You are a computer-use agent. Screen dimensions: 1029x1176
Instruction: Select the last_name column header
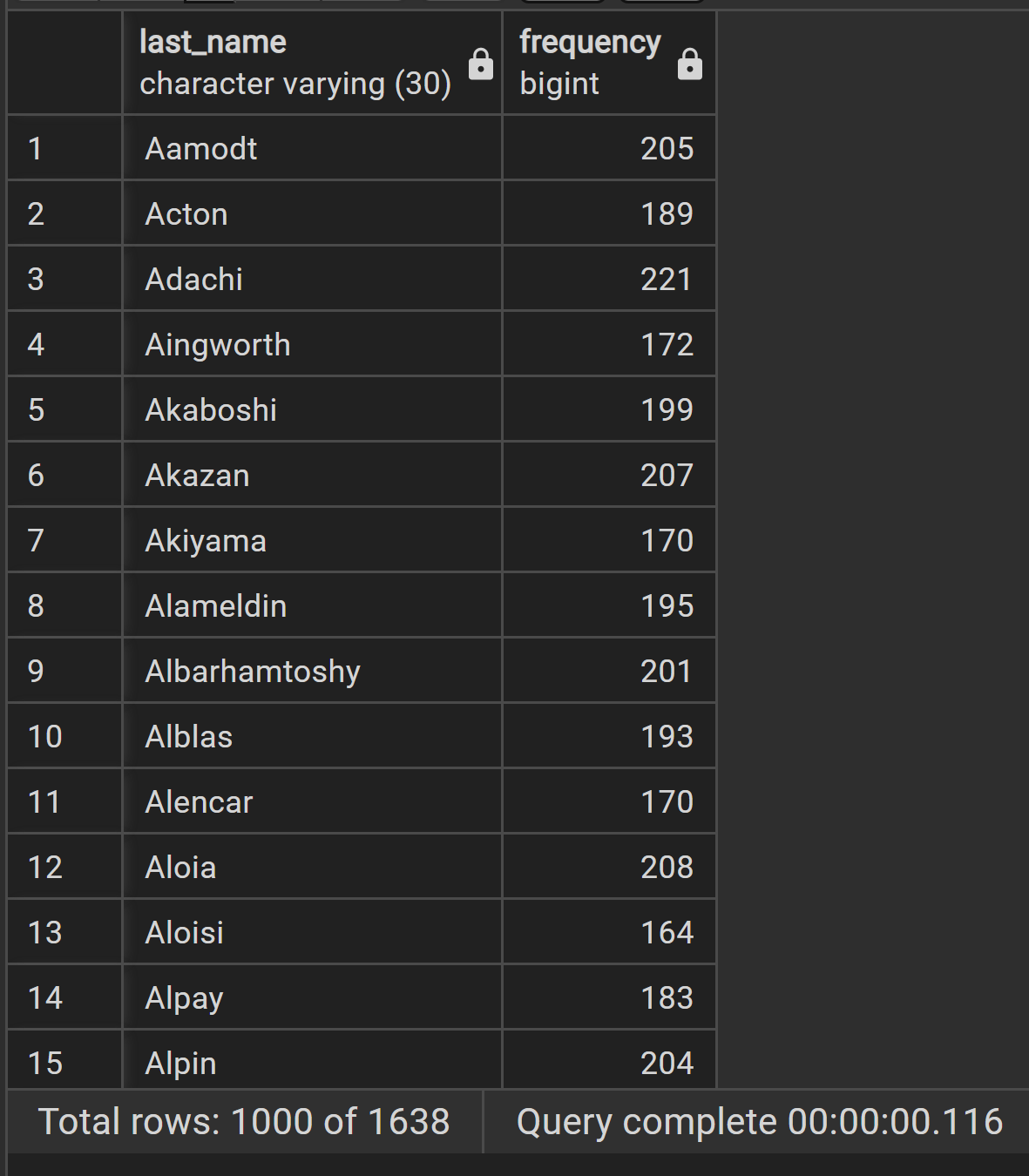point(312,63)
